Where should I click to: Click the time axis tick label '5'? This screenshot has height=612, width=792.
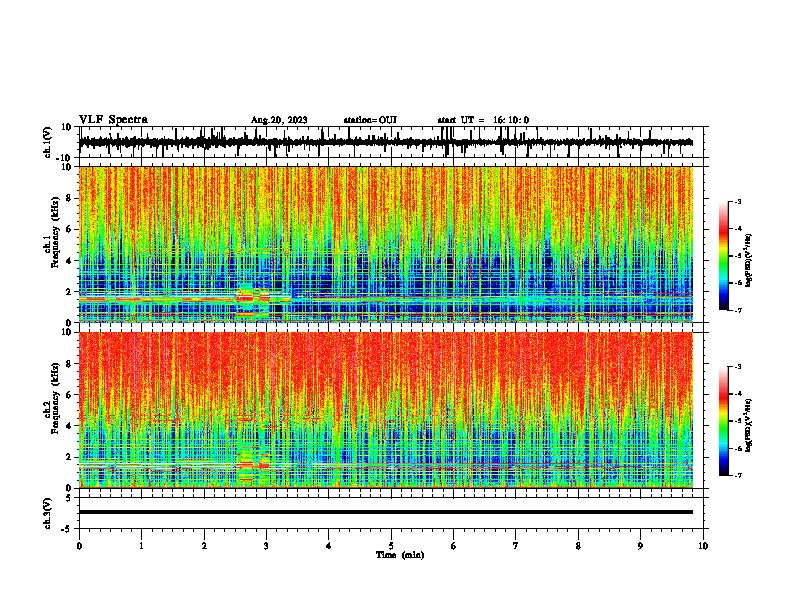click(x=391, y=546)
